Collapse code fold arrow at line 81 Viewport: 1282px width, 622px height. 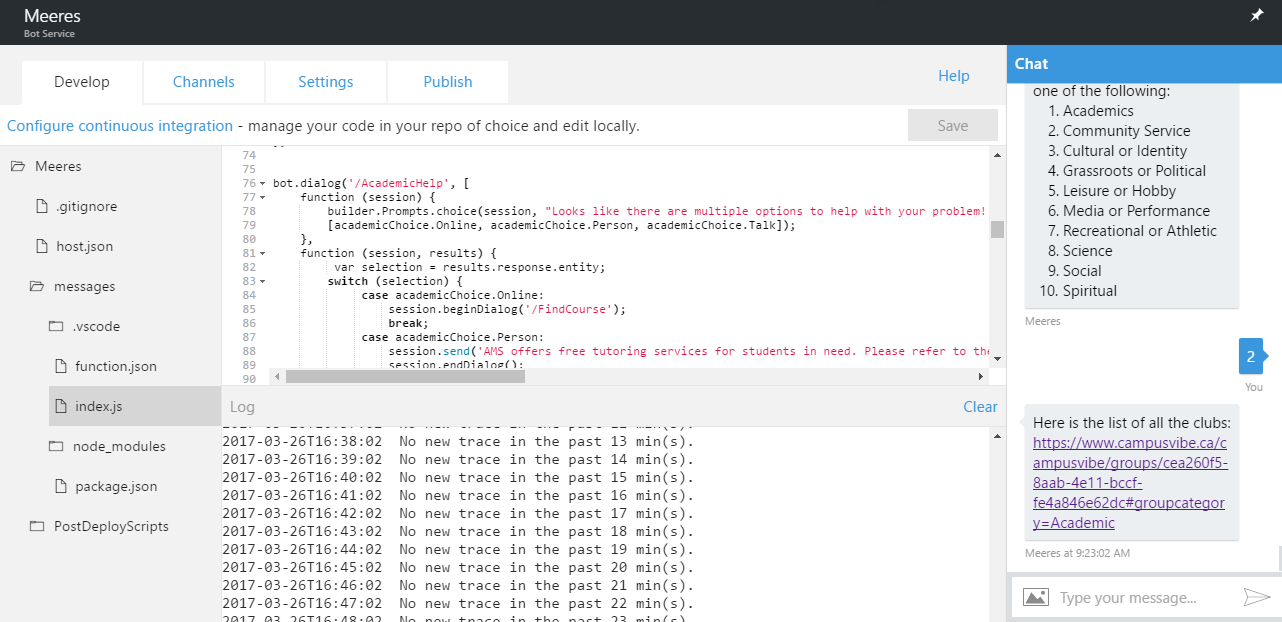pyautogui.click(x=262, y=254)
